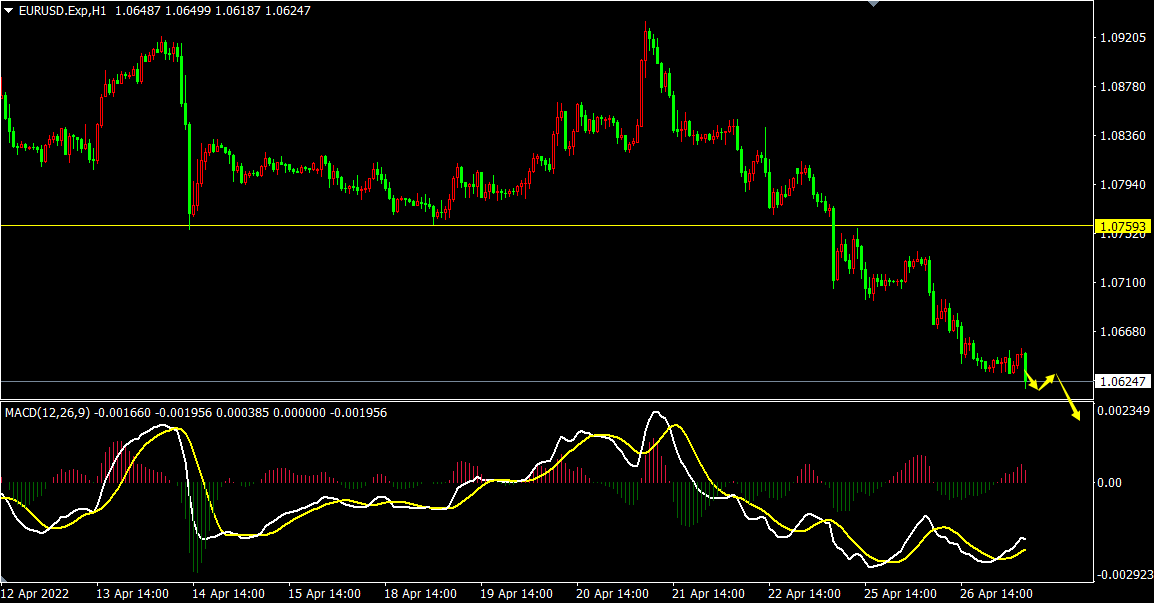Click the 0.002349 MACD scale value
Viewport: 1154px width, 603px height.
click(x=1125, y=411)
